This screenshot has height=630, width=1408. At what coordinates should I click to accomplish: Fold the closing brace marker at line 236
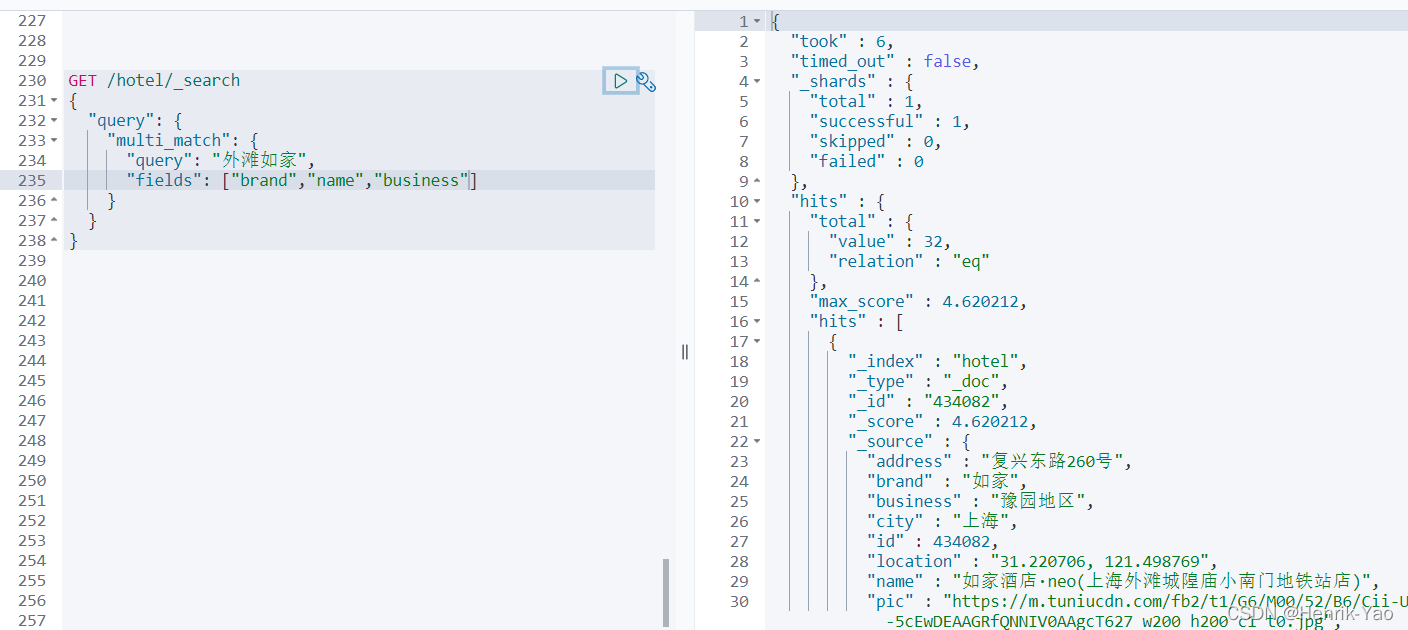tap(54, 201)
